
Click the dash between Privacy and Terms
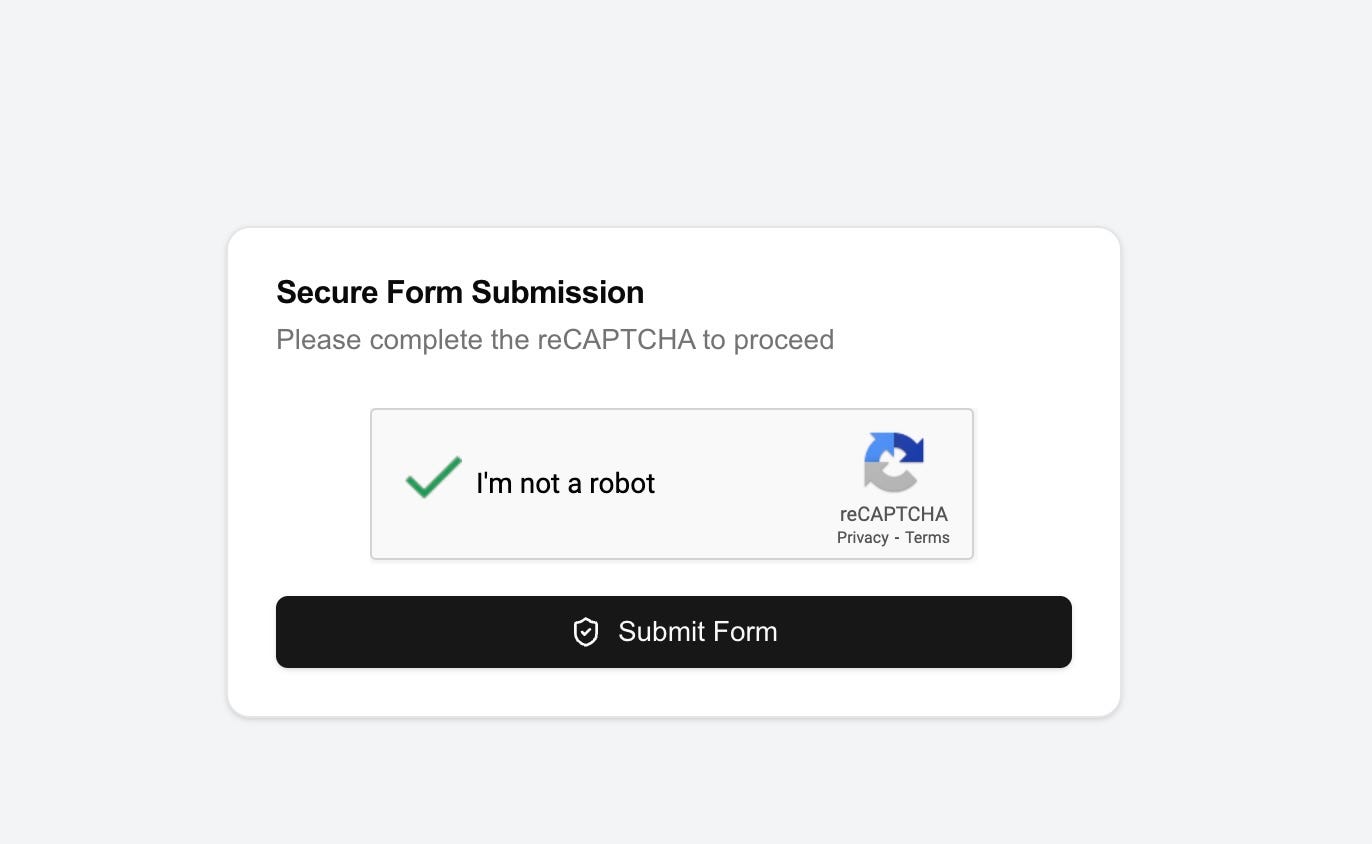point(897,538)
